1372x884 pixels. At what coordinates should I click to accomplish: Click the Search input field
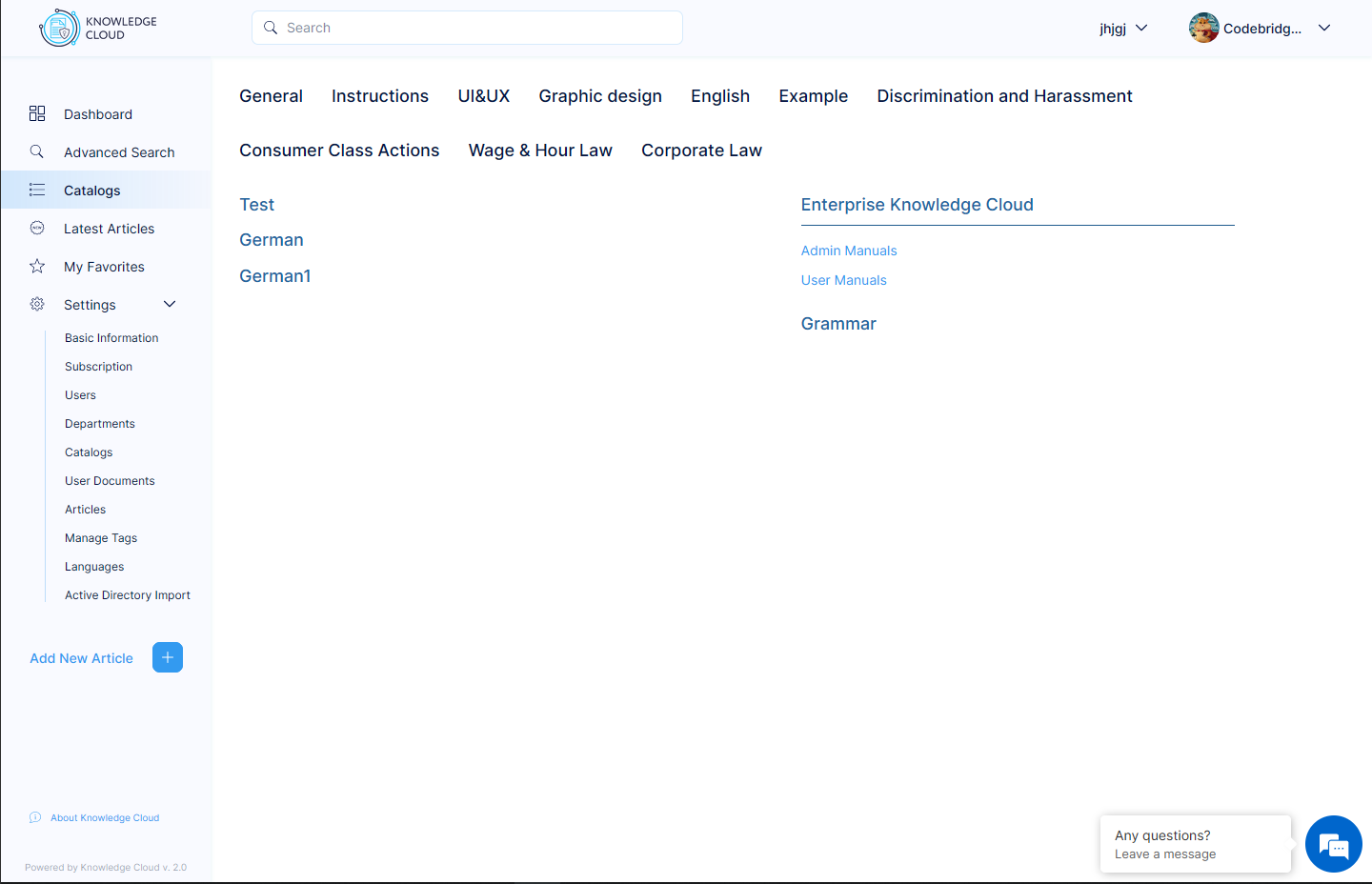coord(467,28)
